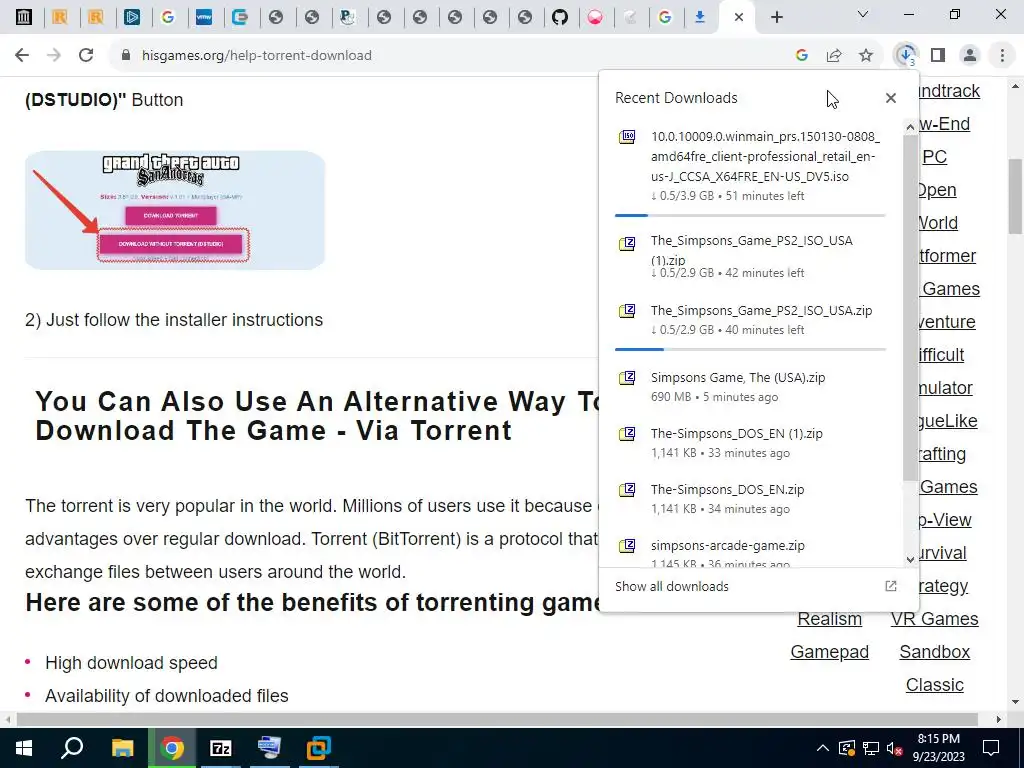
Task: Click the muted volume tray icon
Action: pos(895,748)
